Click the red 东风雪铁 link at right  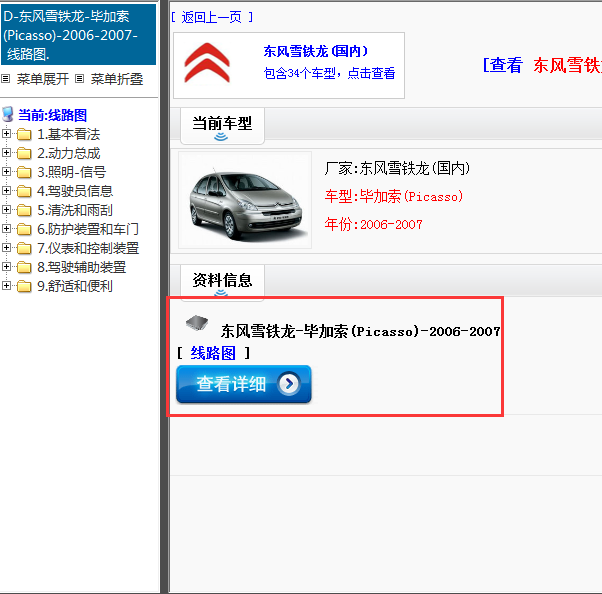(567, 65)
